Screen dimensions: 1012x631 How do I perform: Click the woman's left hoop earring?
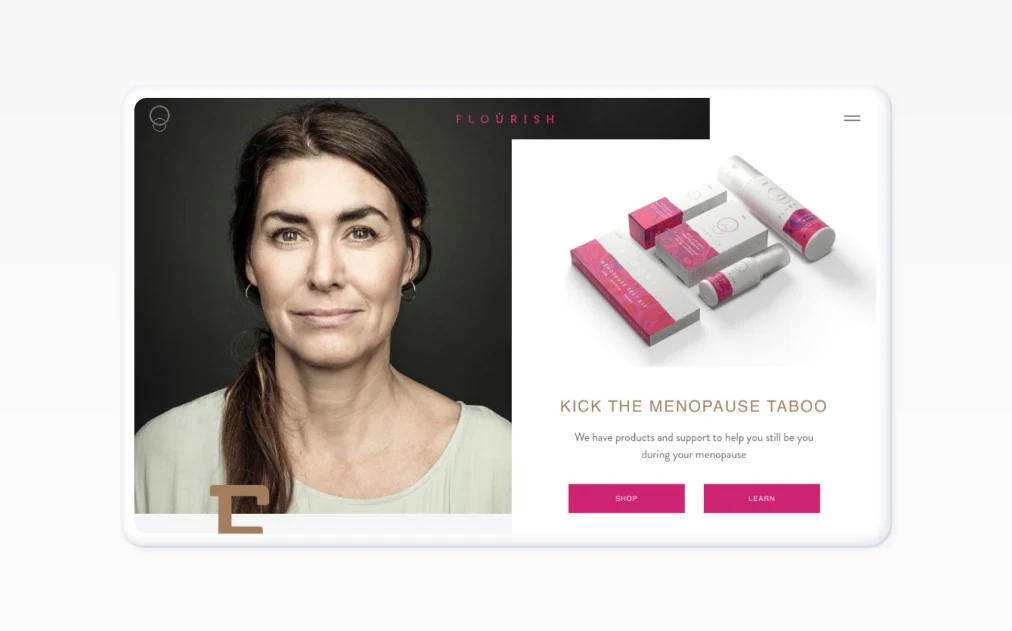(x=410, y=292)
